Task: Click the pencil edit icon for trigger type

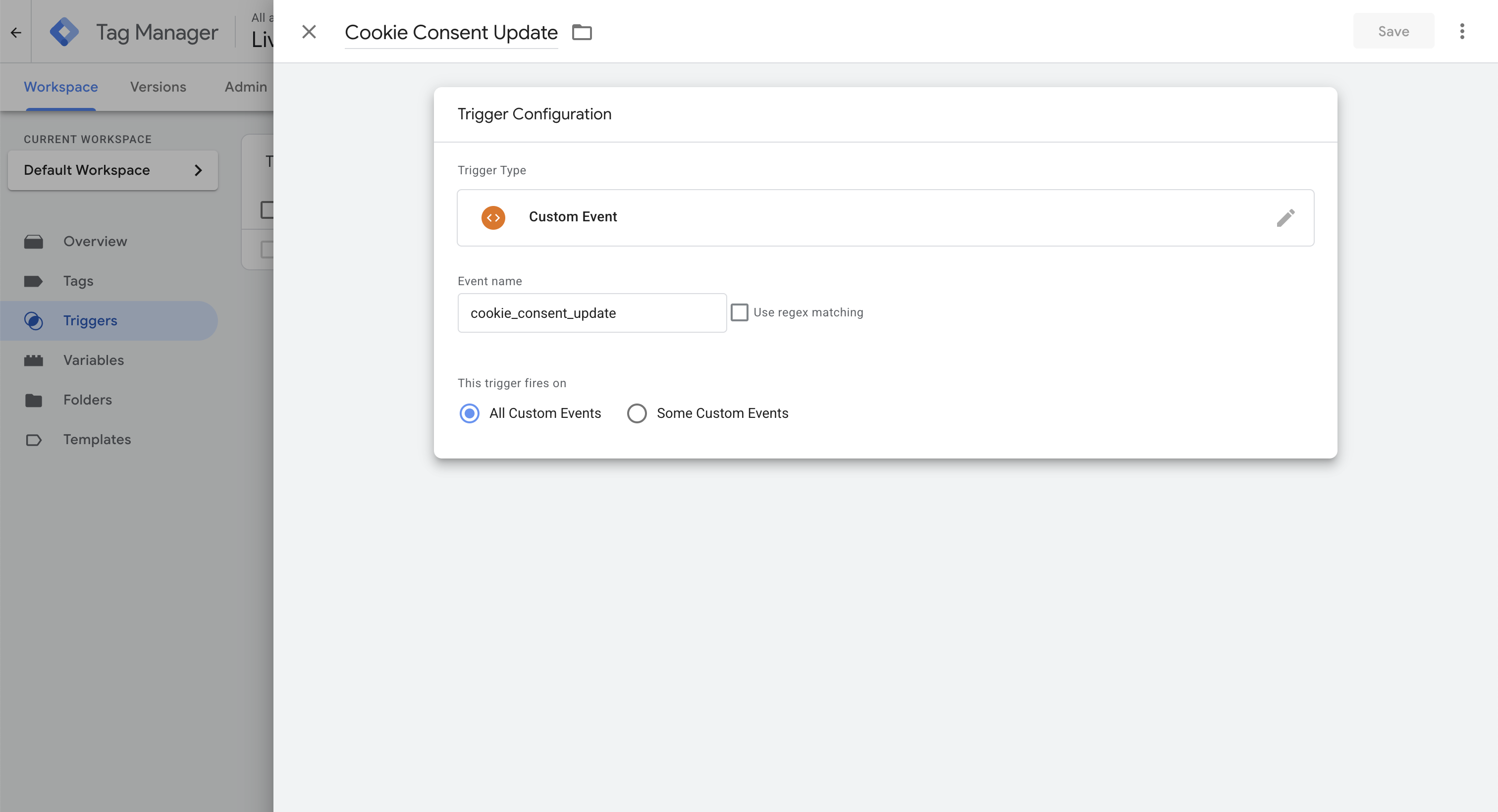Action: tap(1285, 217)
